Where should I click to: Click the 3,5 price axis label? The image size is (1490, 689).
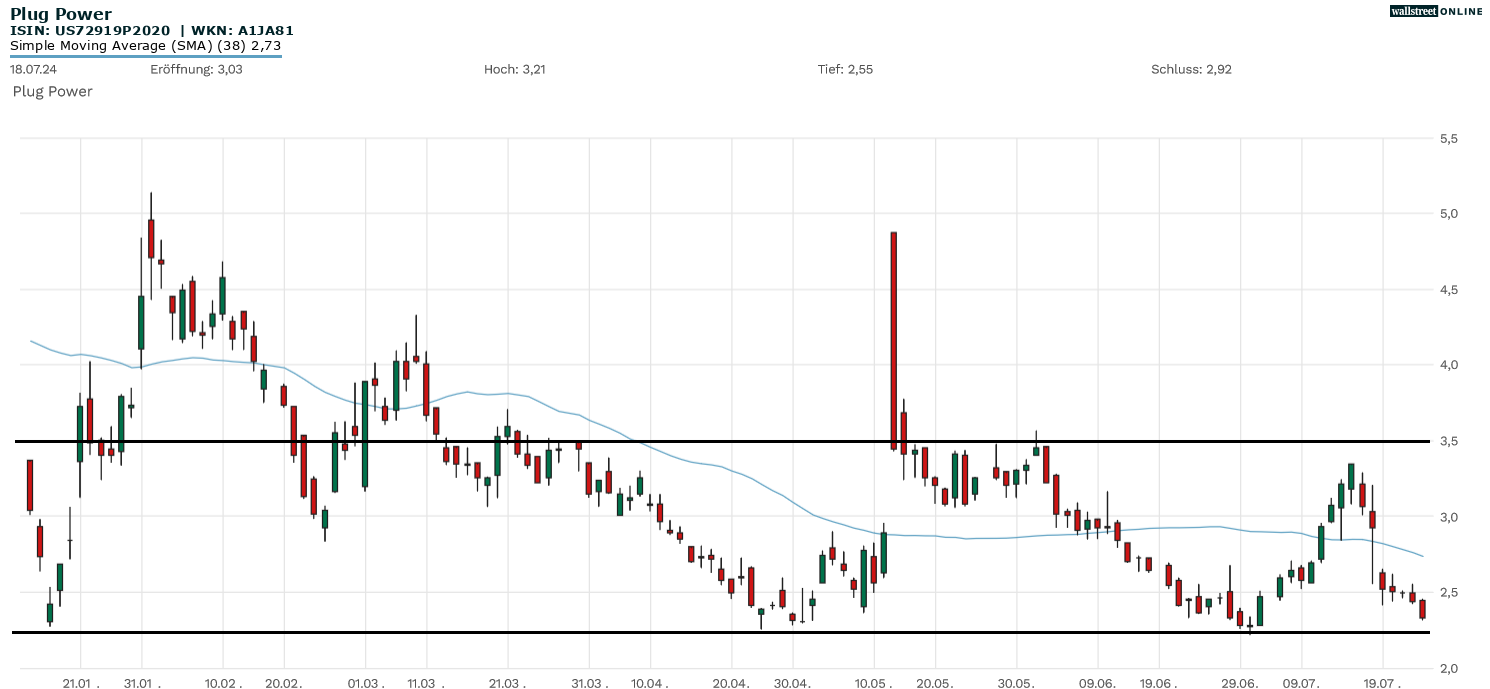[x=1448, y=441]
